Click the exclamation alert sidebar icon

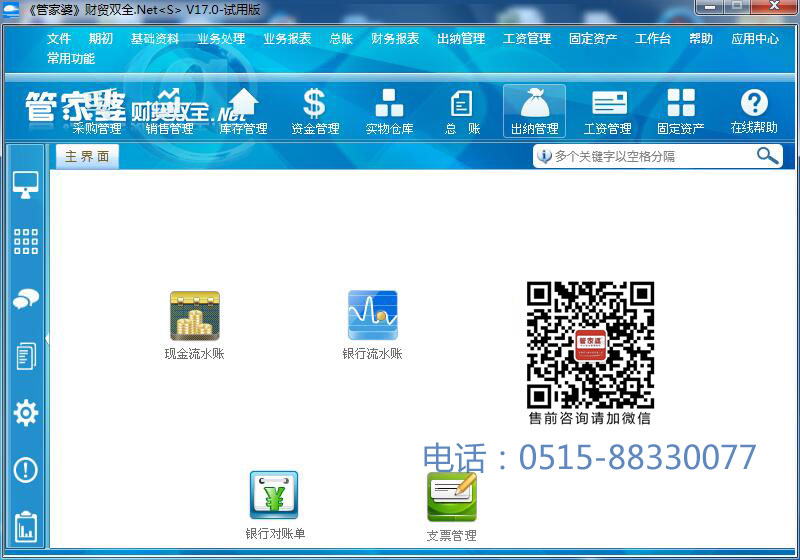(26, 470)
